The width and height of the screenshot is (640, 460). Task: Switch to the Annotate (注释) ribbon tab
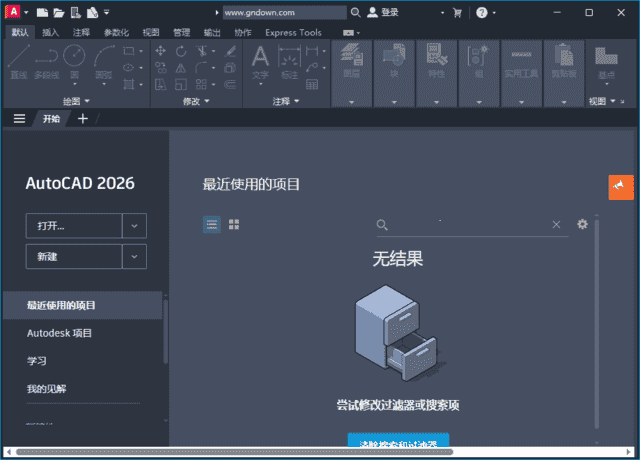81,33
